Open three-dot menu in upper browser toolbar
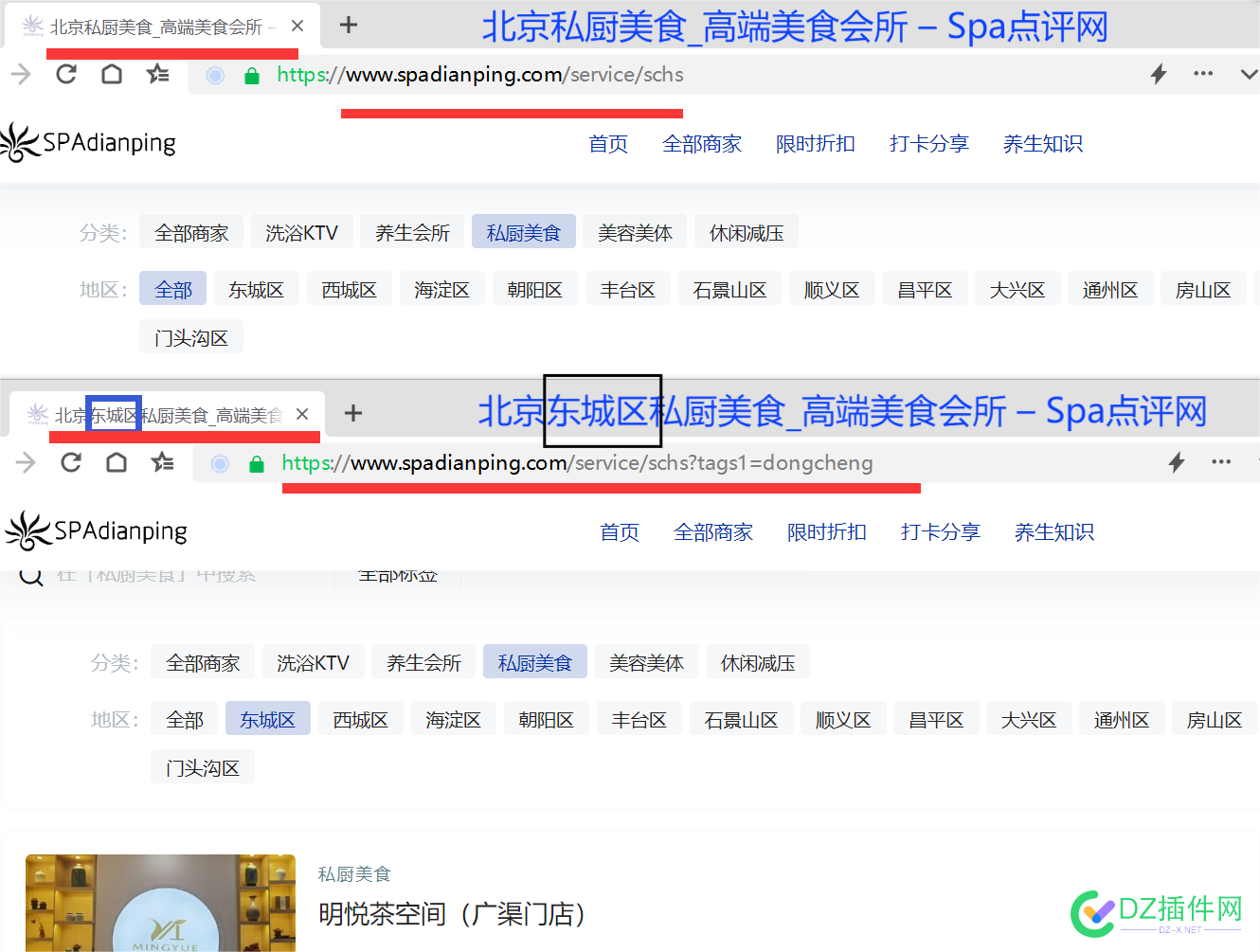Viewport: 1260px width, 952px height. coord(1203,73)
